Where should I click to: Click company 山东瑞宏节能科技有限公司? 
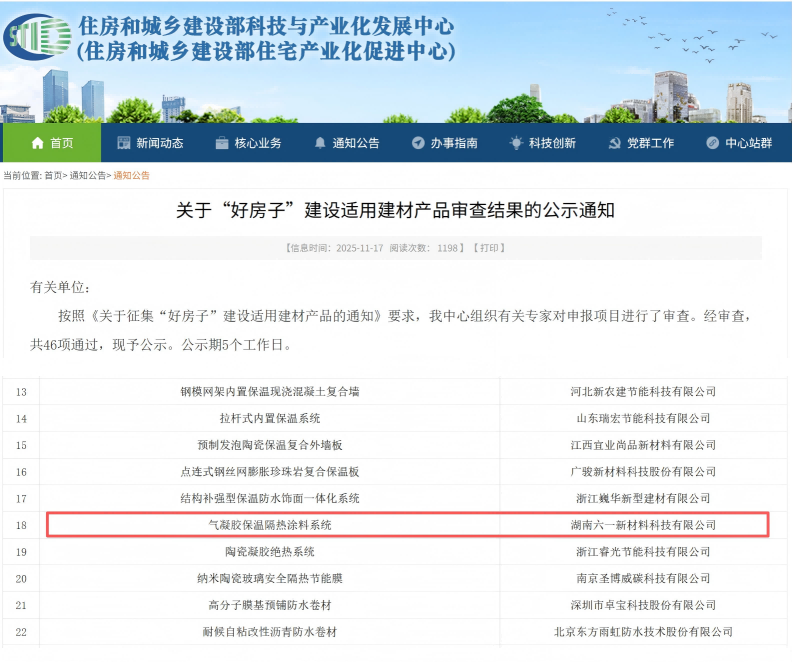(x=643, y=418)
